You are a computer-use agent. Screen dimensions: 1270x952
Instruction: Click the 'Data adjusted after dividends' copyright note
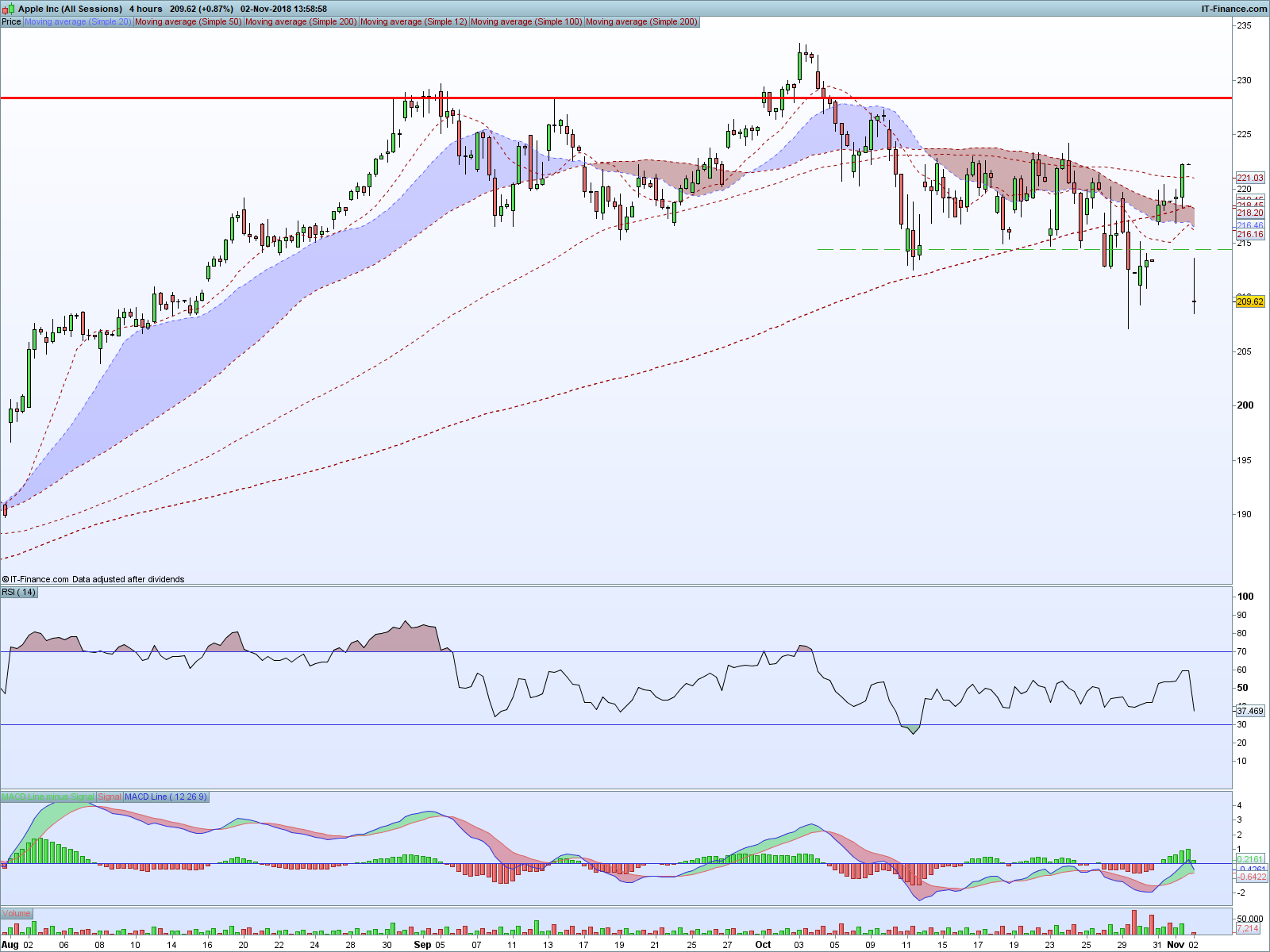[x=128, y=579]
